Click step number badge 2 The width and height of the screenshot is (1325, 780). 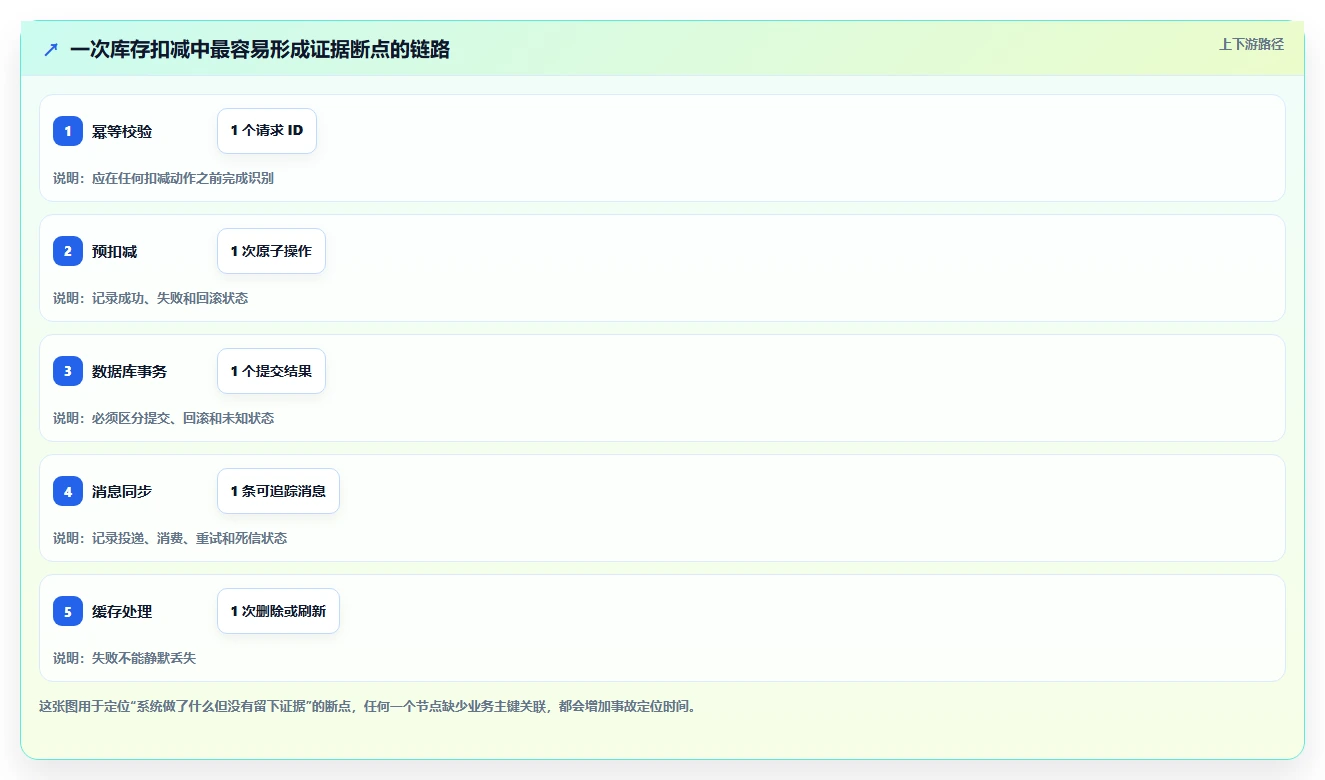click(x=68, y=251)
